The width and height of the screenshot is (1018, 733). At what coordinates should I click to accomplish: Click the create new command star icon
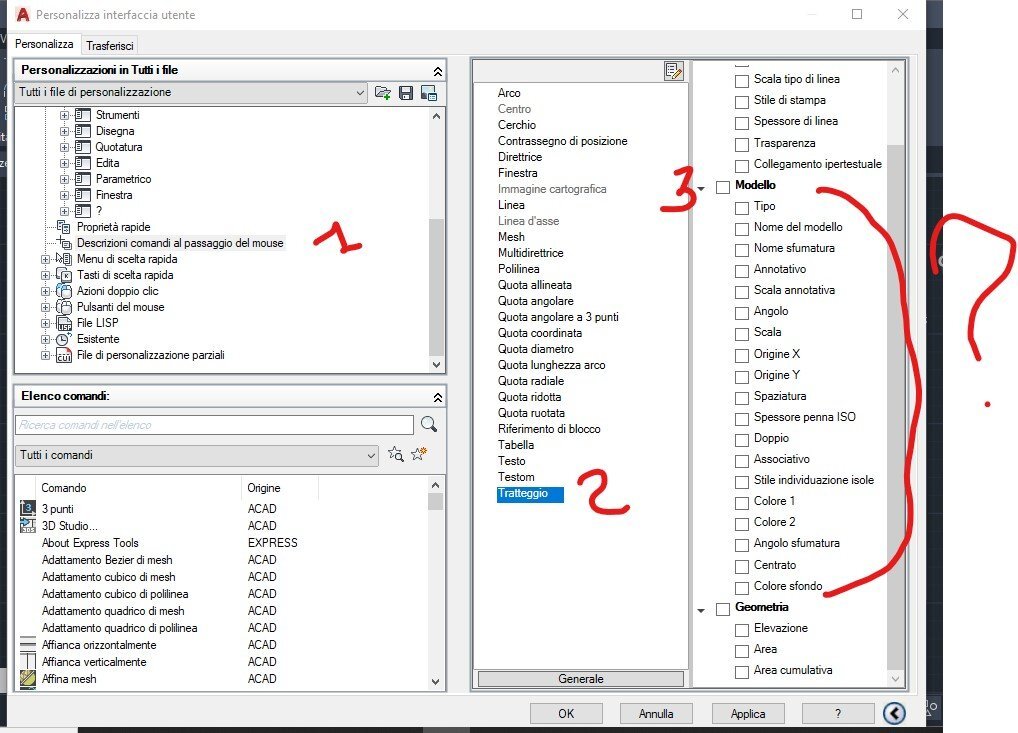click(x=419, y=454)
